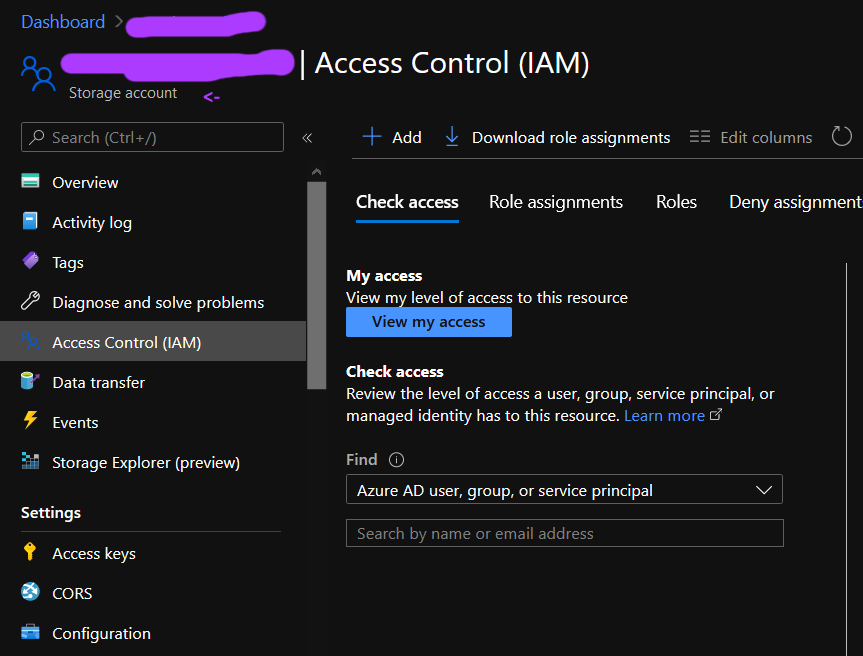
Task: Click the lightning bolt Events icon
Action: [x=30, y=420]
